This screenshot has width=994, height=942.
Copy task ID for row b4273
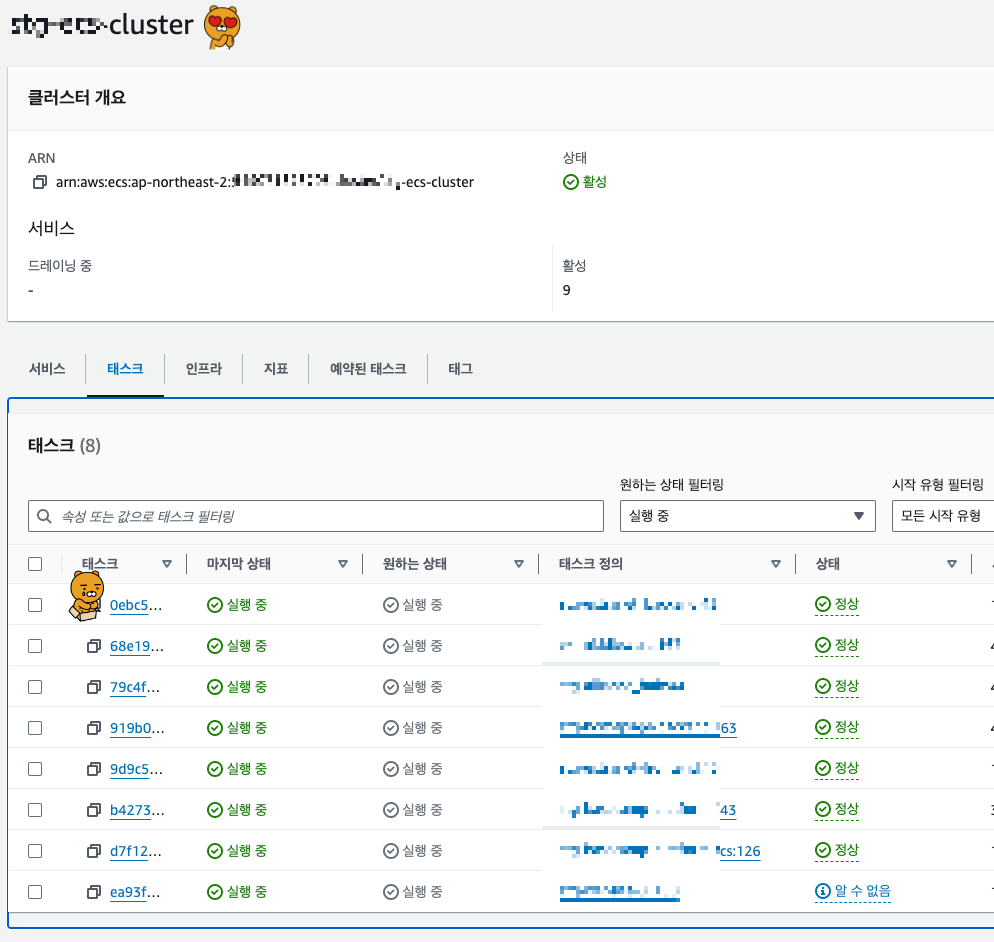(94, 810)
